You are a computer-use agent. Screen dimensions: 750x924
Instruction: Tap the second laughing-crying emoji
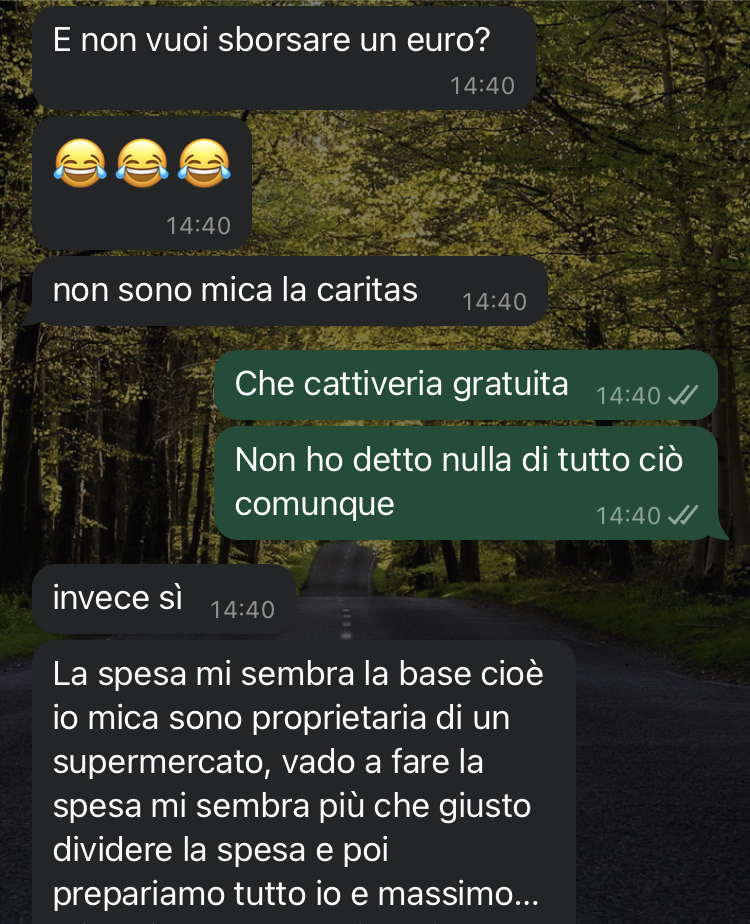[142, 163]
